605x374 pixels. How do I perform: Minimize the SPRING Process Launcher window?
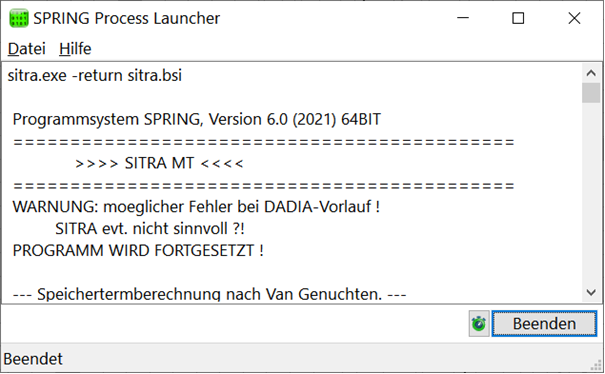[x=463, y=18]
